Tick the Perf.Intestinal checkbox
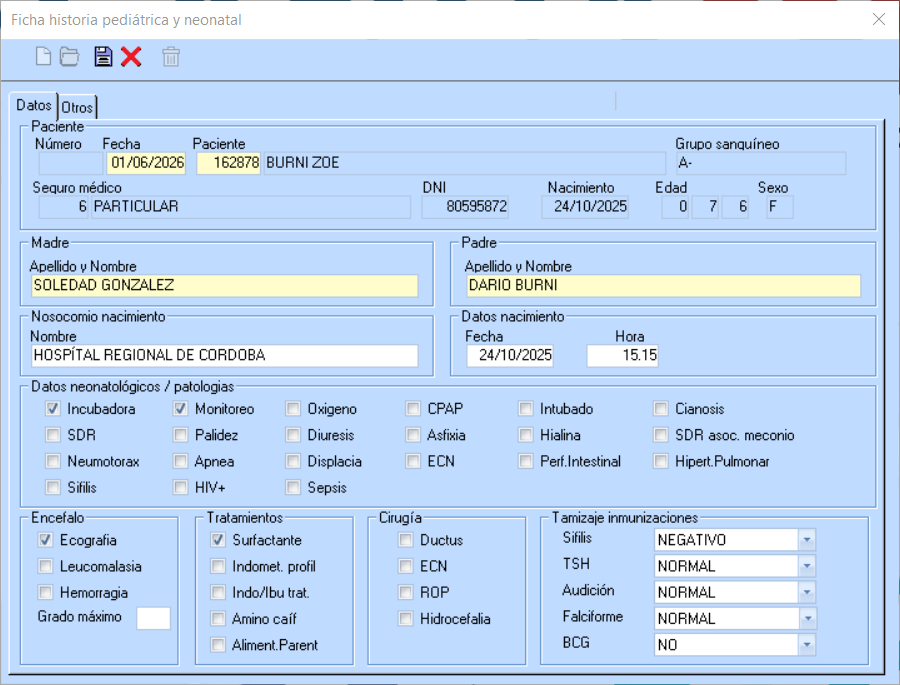The width and height of the screenshot is (900, 685). tap(525, 461)
